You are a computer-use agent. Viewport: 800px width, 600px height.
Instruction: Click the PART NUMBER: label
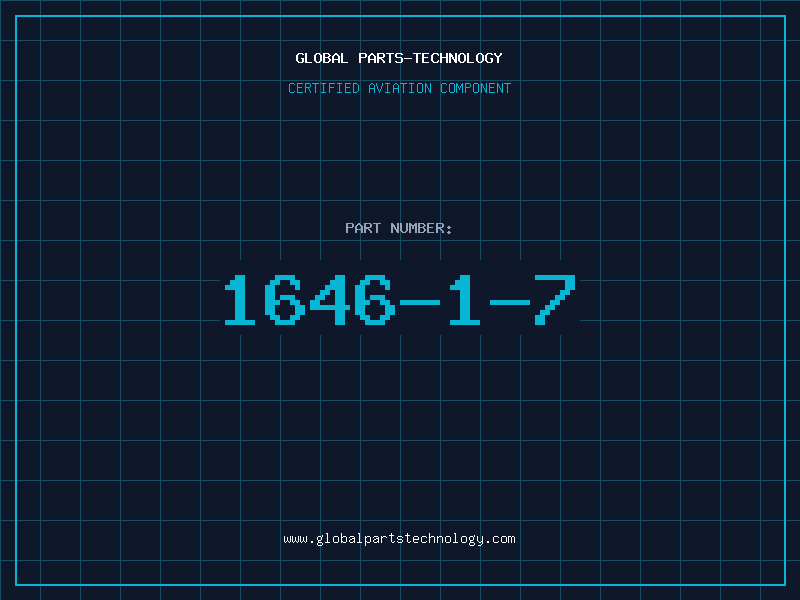399,228
